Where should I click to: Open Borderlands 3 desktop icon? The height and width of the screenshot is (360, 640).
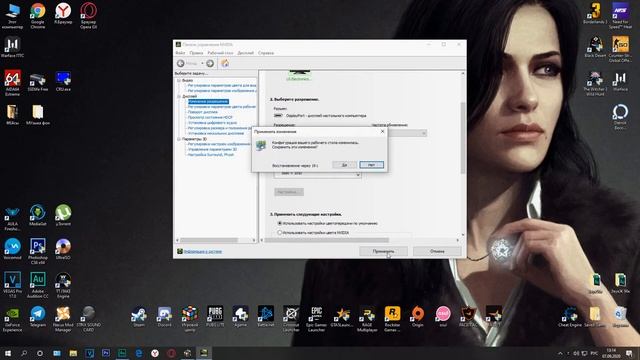(x=595, y=13)
